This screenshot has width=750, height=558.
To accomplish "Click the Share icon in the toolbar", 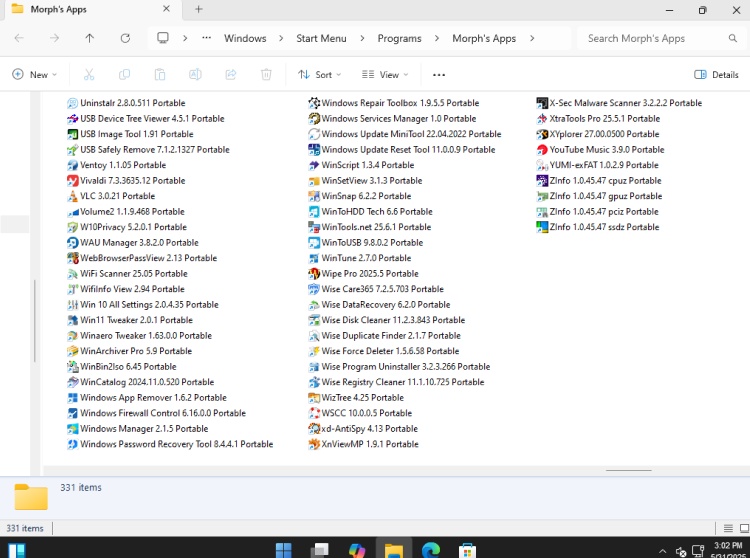I will [x=231, y=75].
